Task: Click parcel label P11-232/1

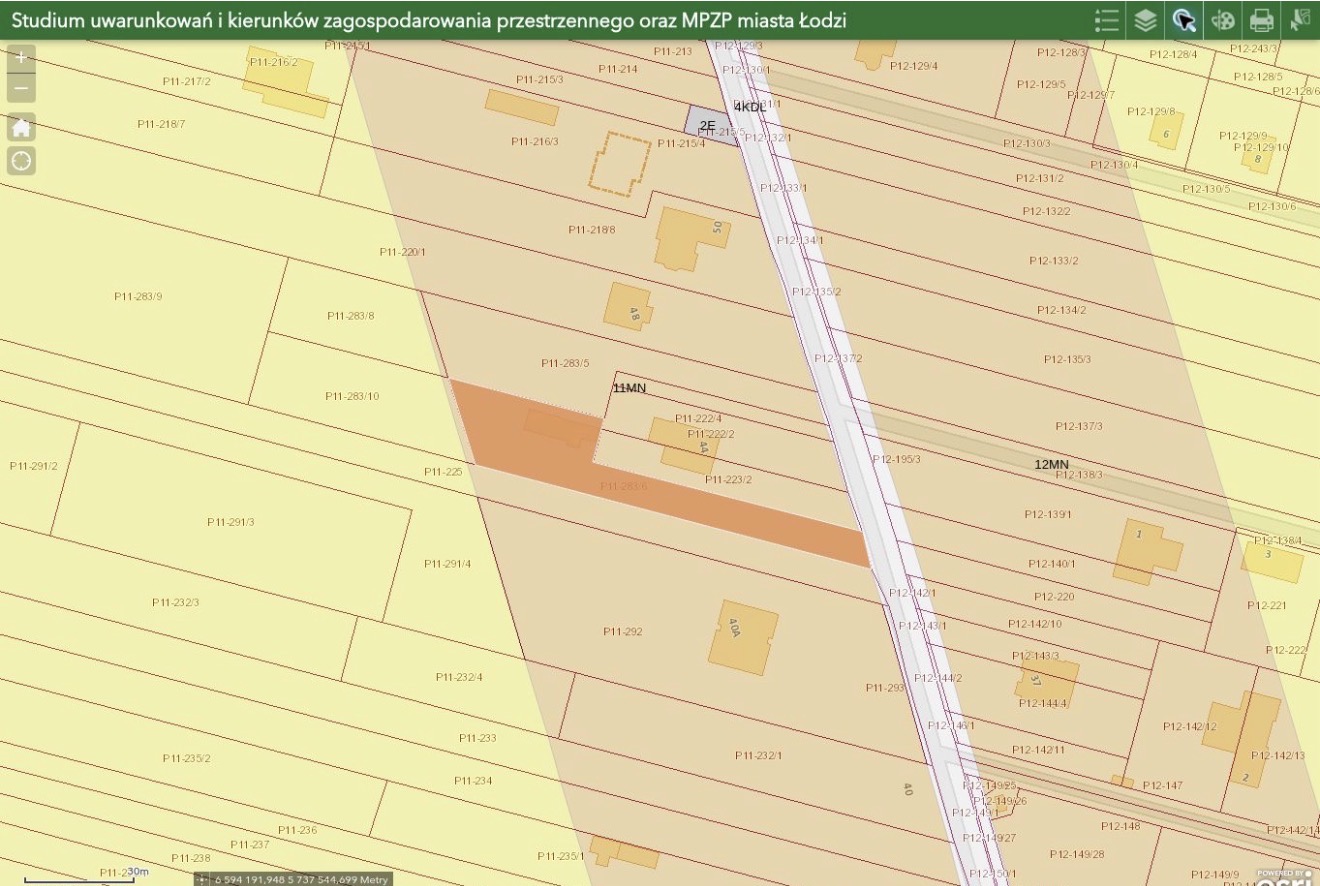Action: (759, 755)
